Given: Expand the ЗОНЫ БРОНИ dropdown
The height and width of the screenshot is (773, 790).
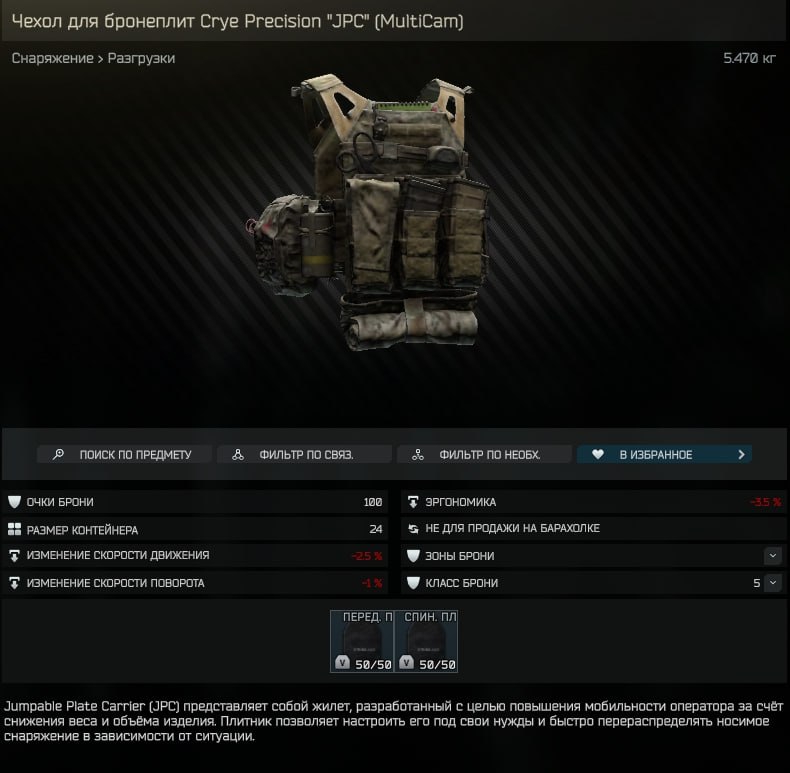Looking at the screenshot, I should click(x=773, y=556).
